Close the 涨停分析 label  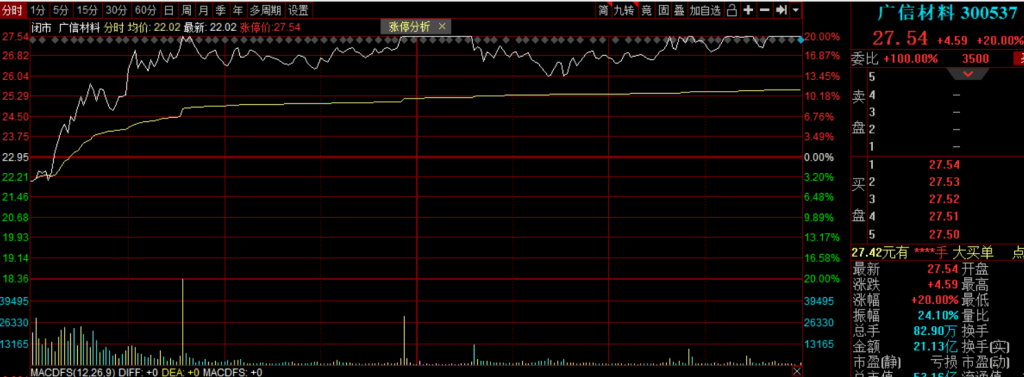click(x=442, y=27)
